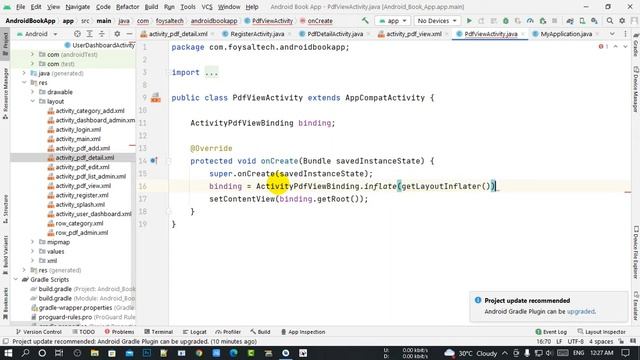Screen dimensions: 640x360
Task: Open Windows Start menu
Action: (8, 353)
